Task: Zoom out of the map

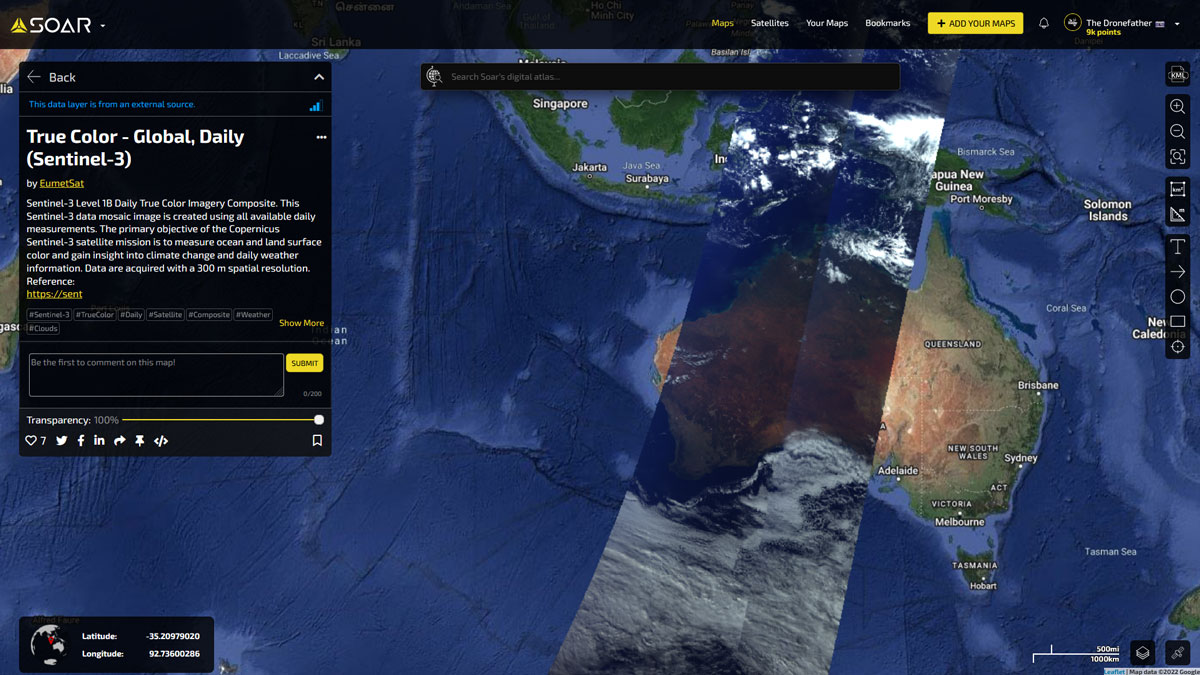Action: [1177, 132]
